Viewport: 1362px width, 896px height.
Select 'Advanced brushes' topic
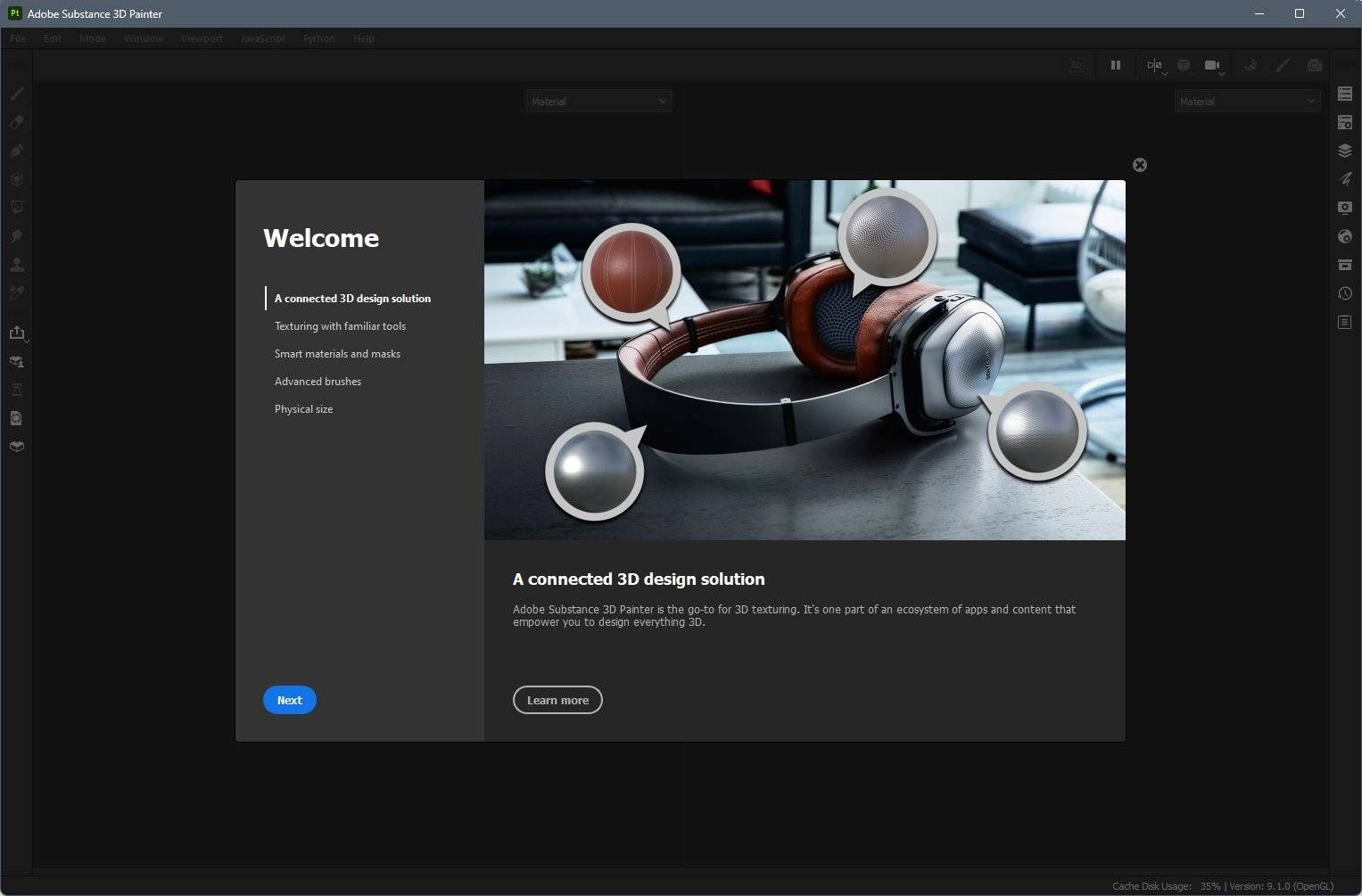(x=318, y=382)
